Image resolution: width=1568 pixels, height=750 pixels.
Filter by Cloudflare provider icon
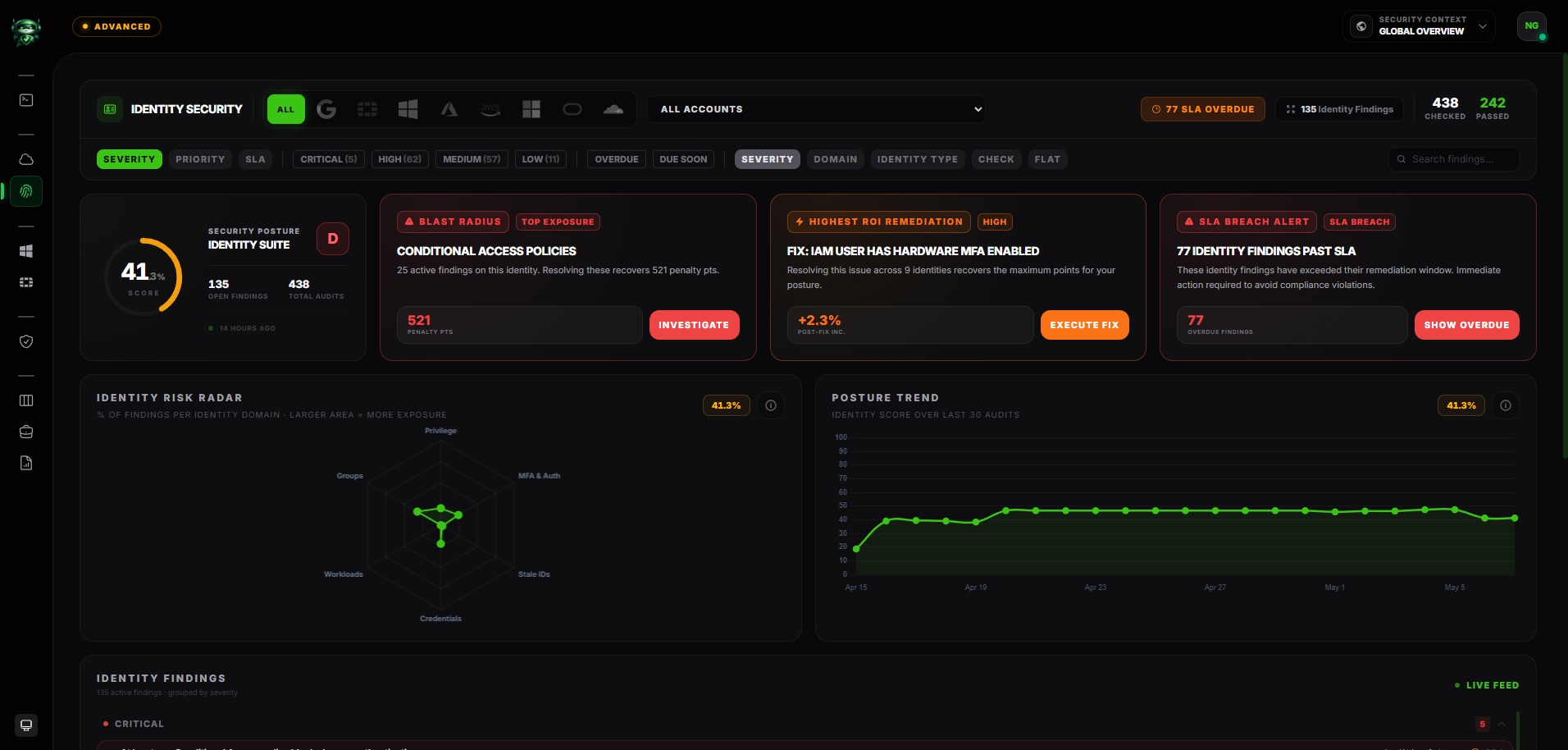[x=613, y=109]
